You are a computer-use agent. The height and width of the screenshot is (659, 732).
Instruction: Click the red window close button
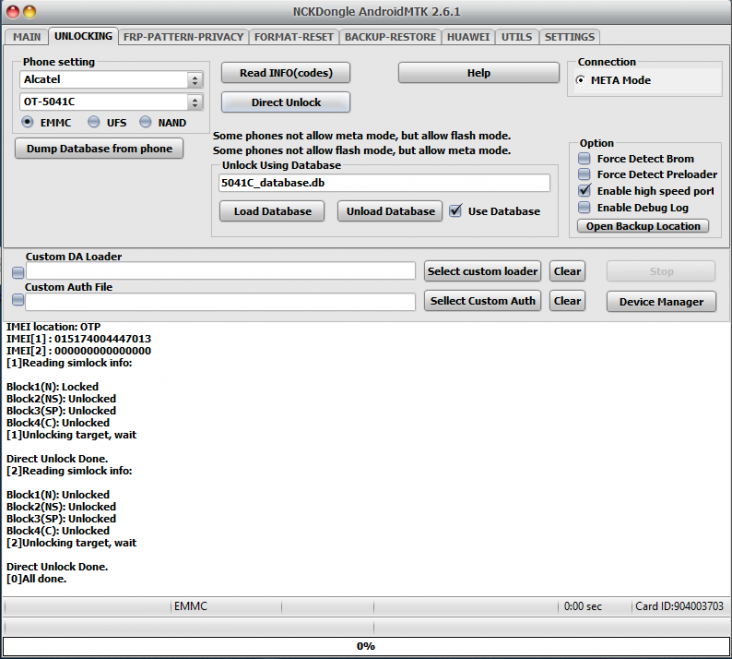pos(13,12)
